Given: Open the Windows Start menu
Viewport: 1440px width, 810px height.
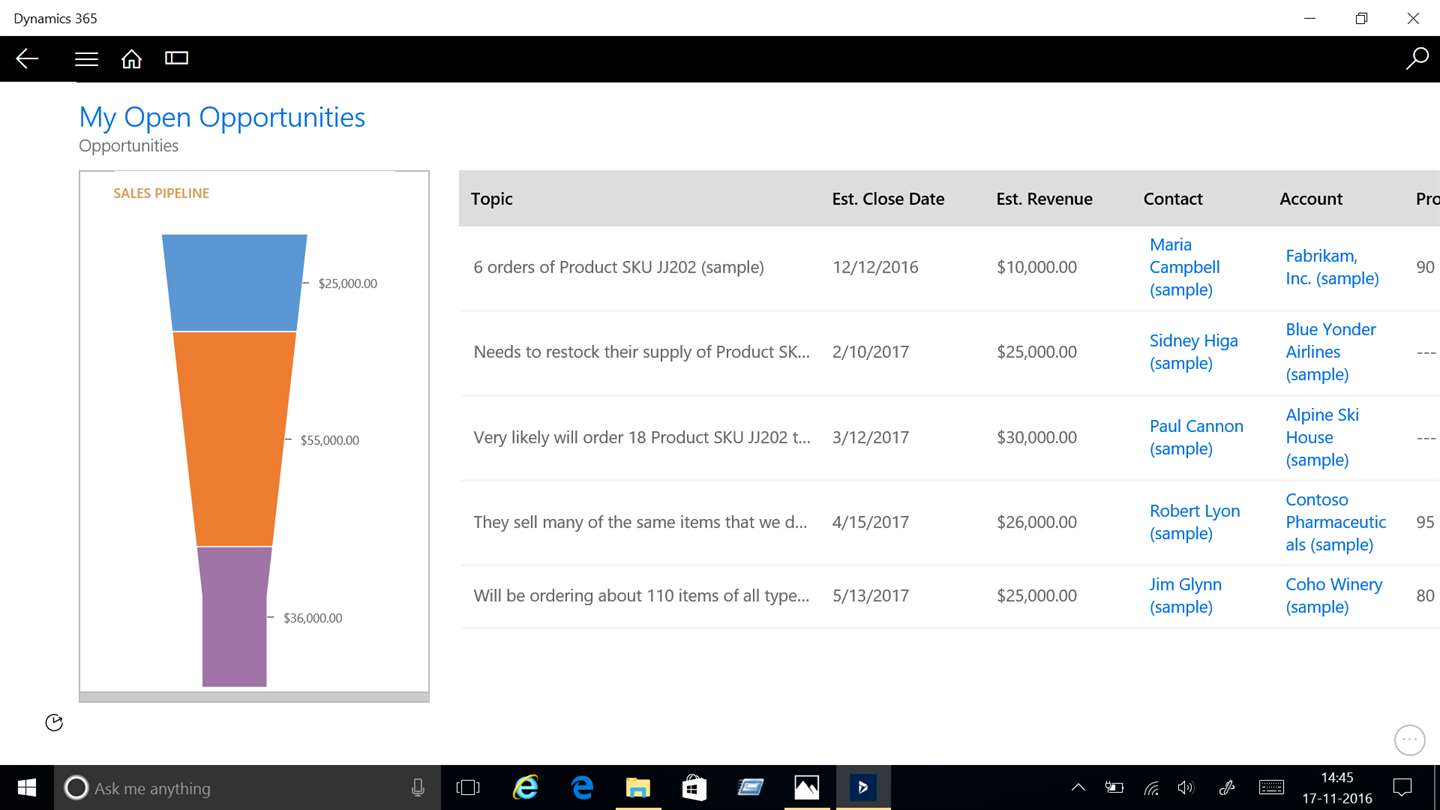Looking at the screenshot, I should pyautogui.click(x=27, y=788).
